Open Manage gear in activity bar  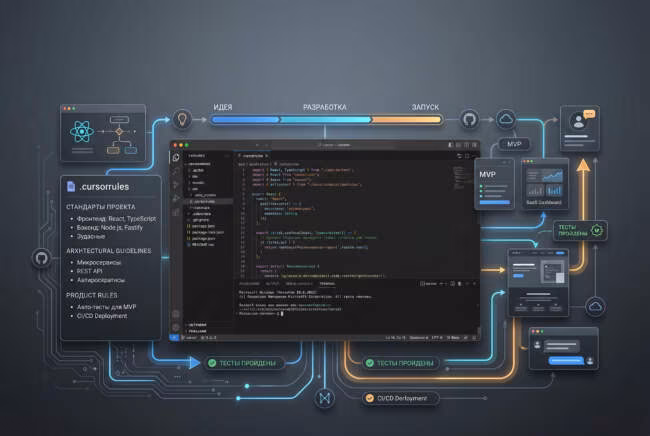click(176, 327)
